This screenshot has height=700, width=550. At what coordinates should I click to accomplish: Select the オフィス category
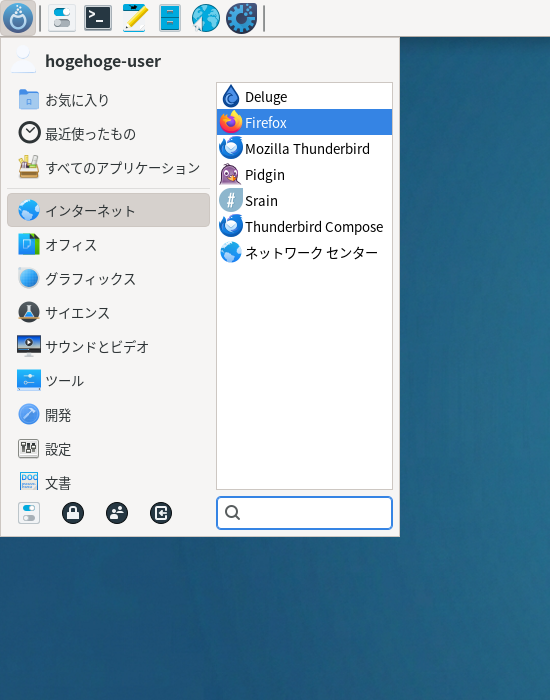pyautogui.click(x=108, y=245)
